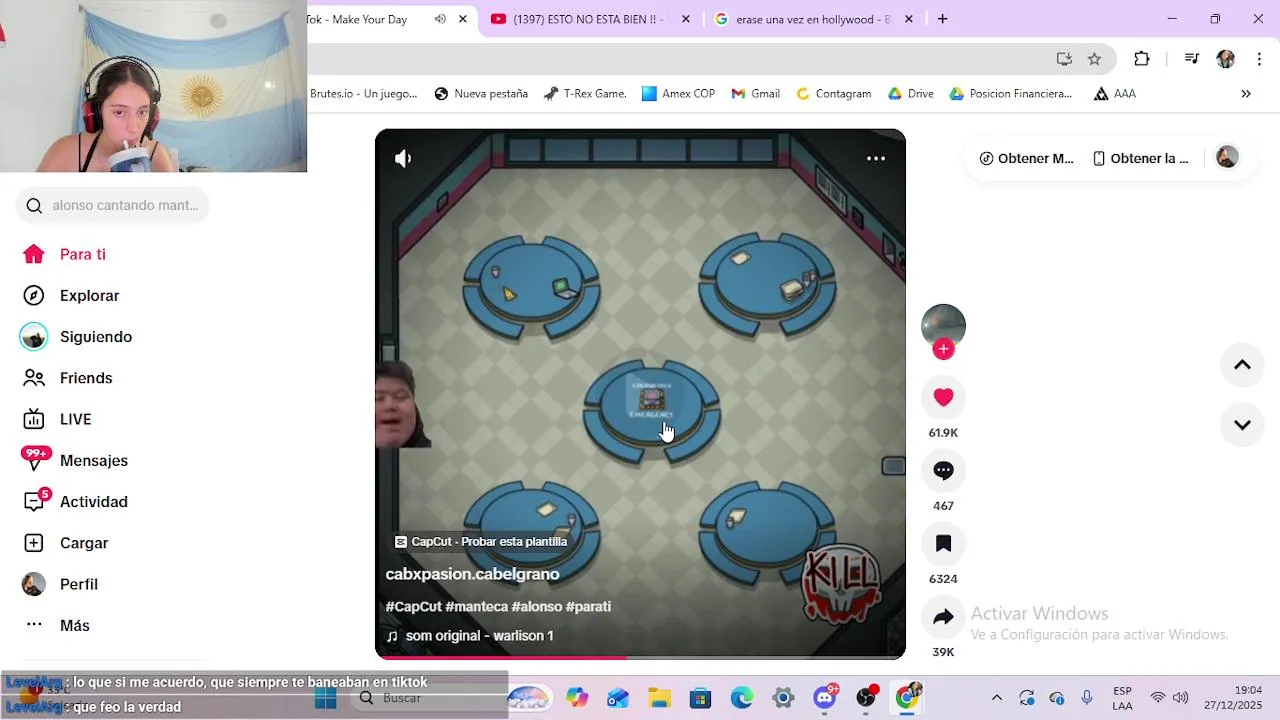The image size is (1280, 720).
Task: Share the video with the arrow icon
Action: 943,617
